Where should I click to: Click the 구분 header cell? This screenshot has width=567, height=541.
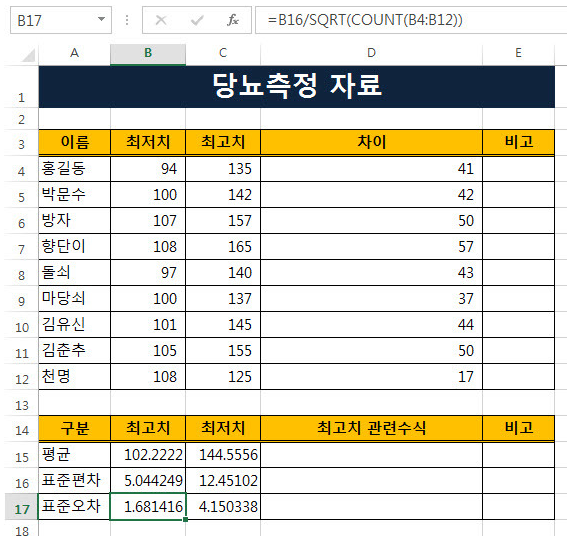pos(74,428)
